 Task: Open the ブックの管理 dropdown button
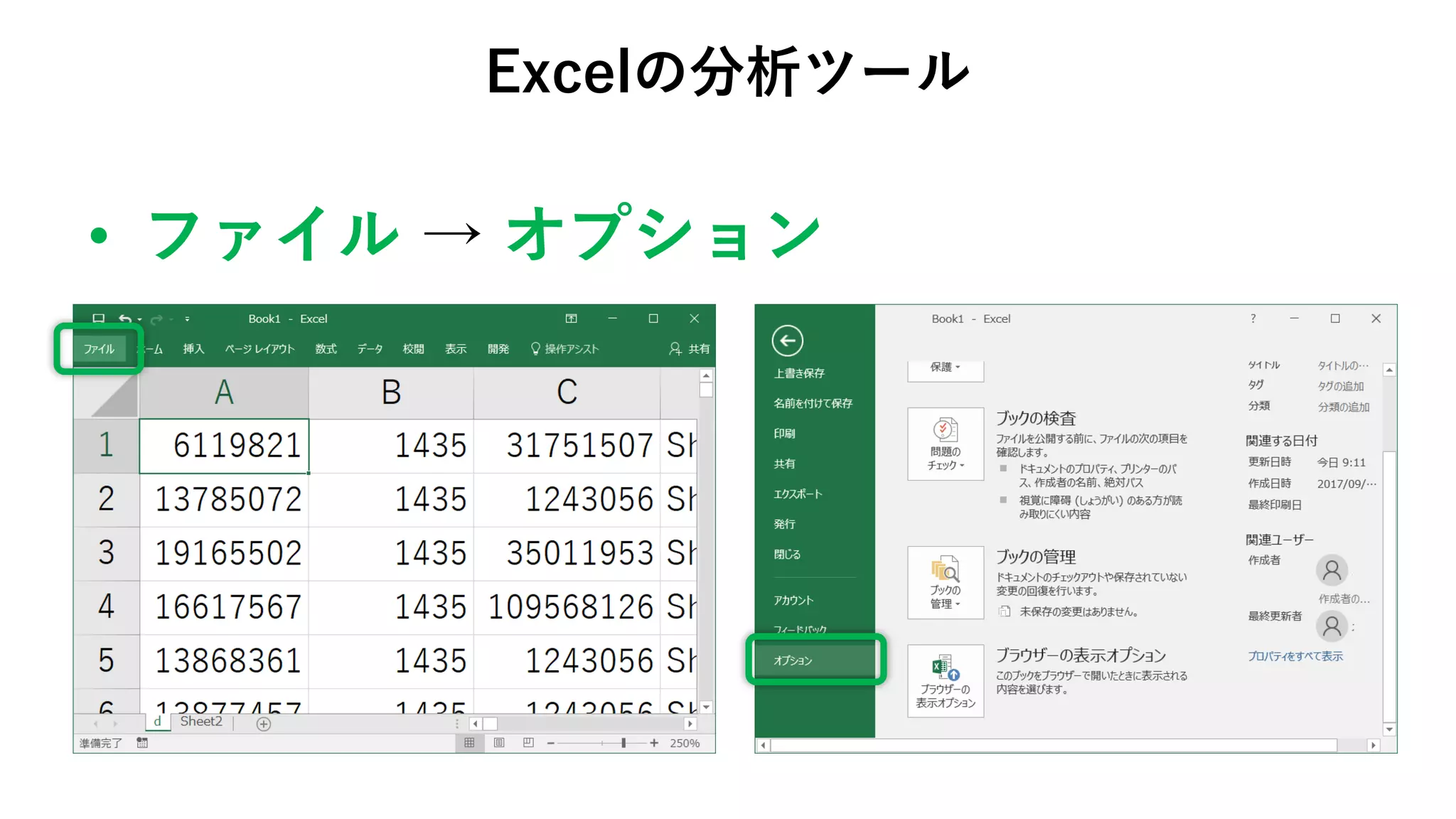(x=946, y=583)
